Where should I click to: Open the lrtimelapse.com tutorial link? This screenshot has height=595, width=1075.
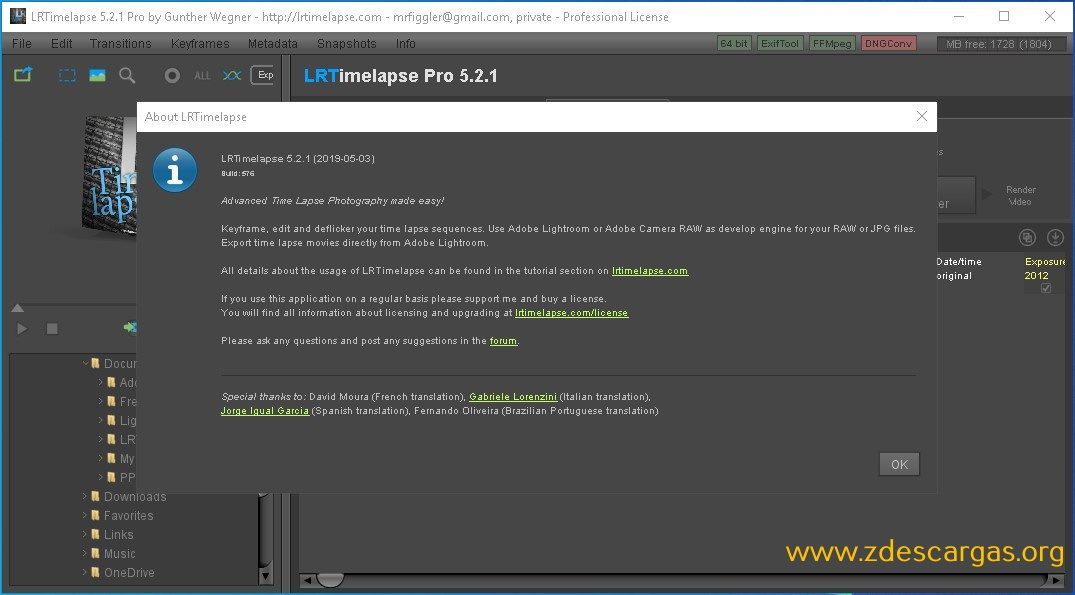point(650,271)
